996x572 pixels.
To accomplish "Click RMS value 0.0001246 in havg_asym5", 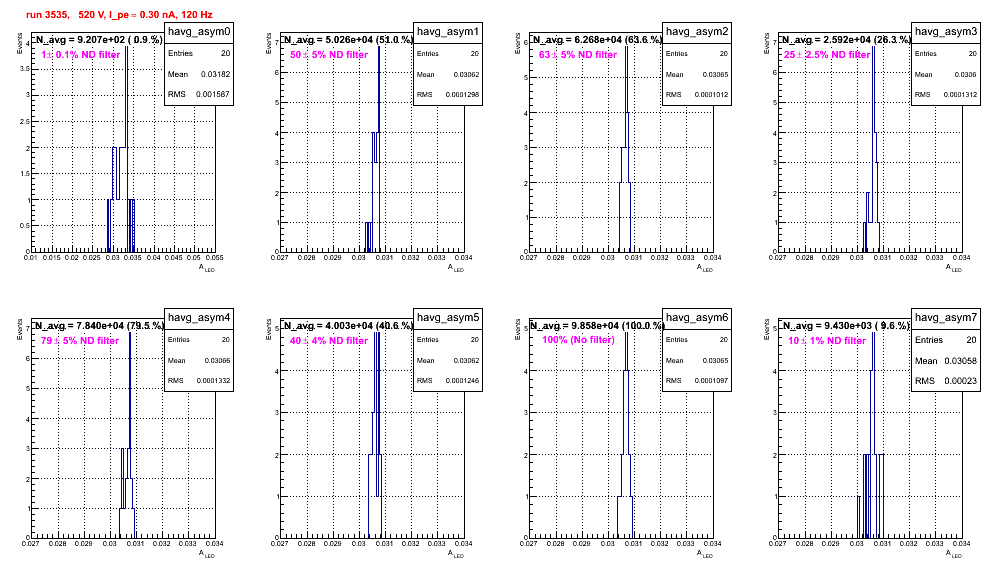I will pos(462,381).
